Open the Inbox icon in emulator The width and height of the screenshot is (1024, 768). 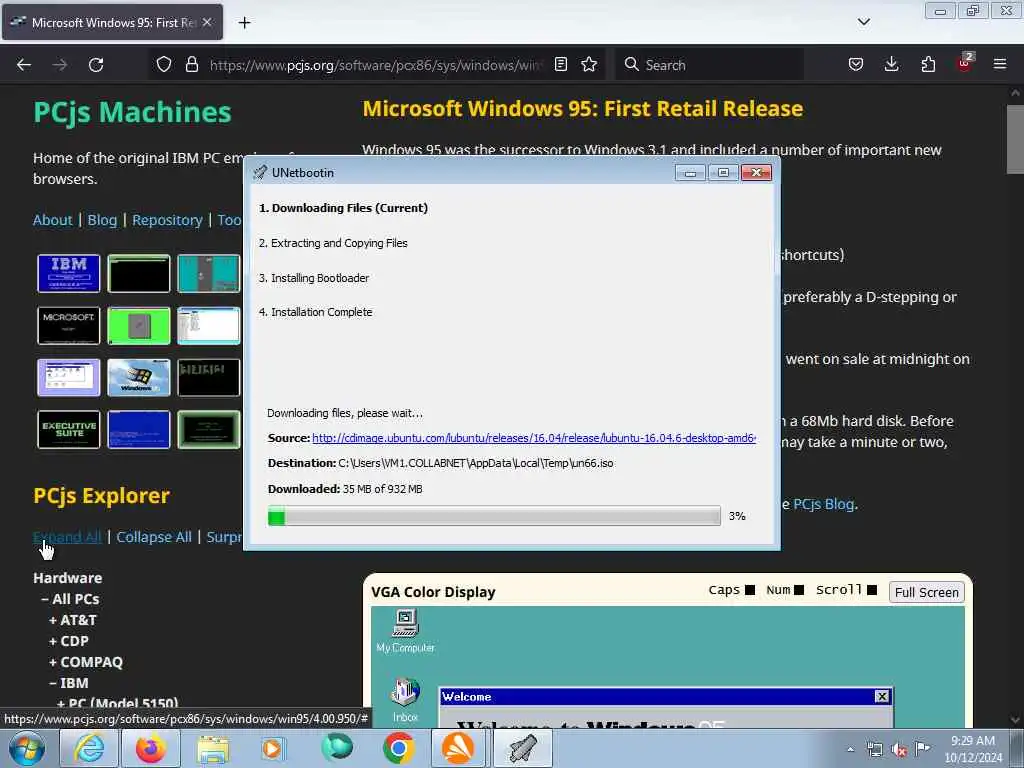point(405,700)
